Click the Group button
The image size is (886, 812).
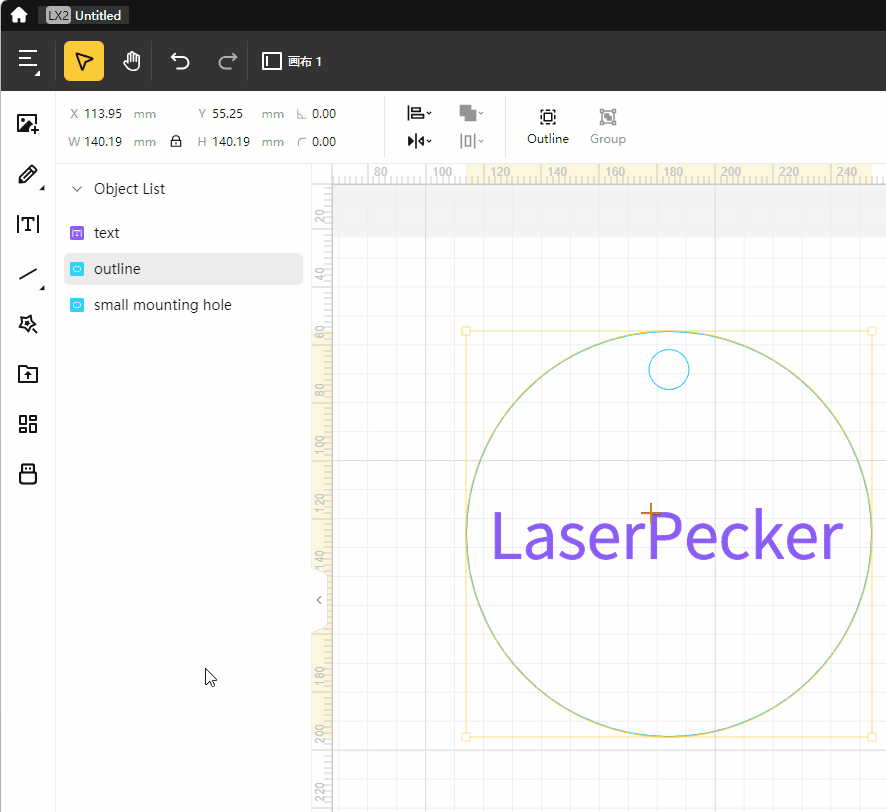click(x=607, y=127)
